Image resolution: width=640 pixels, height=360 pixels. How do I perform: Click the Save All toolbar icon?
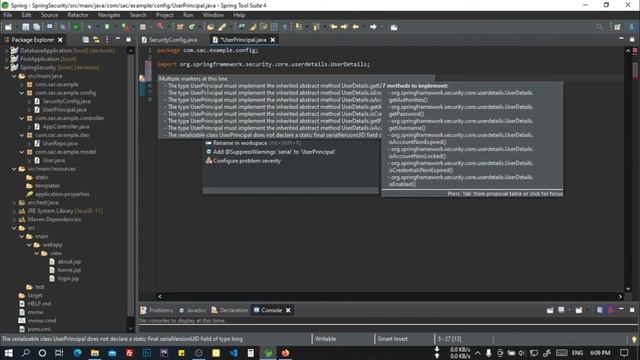point(36,27)
